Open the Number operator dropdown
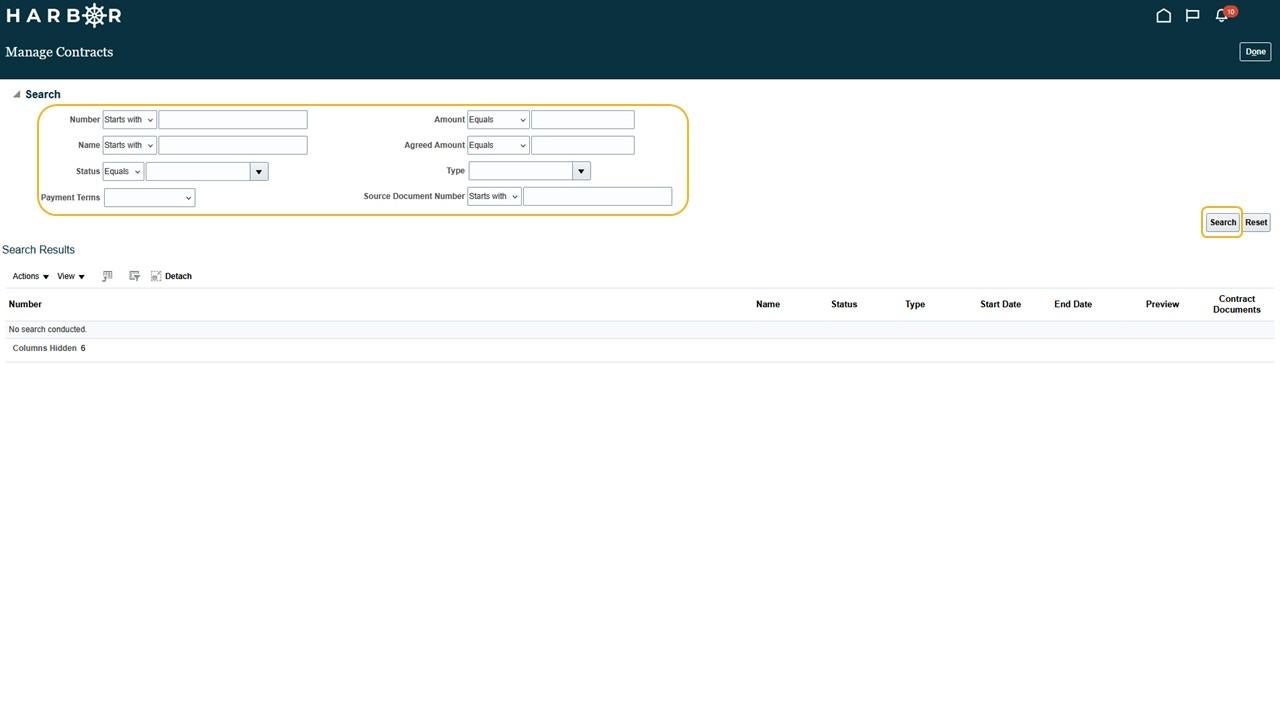Viewport: 1280px width, 720px height. 129,120
